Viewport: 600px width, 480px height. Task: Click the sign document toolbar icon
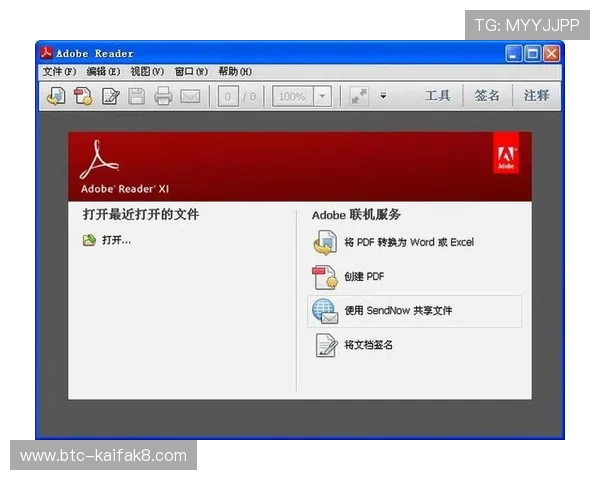click(x=111, y=96)
